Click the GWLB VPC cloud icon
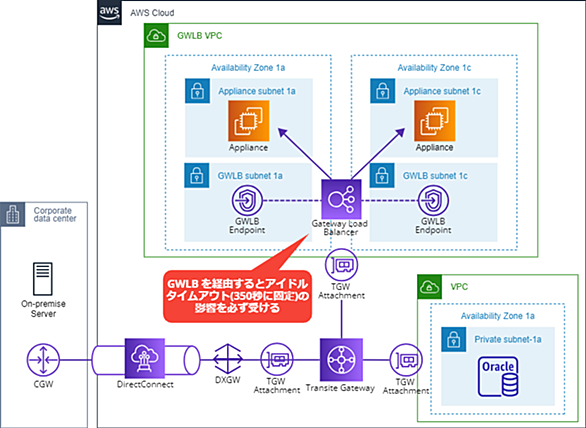The image size is (586, 428). pos(157,36)
